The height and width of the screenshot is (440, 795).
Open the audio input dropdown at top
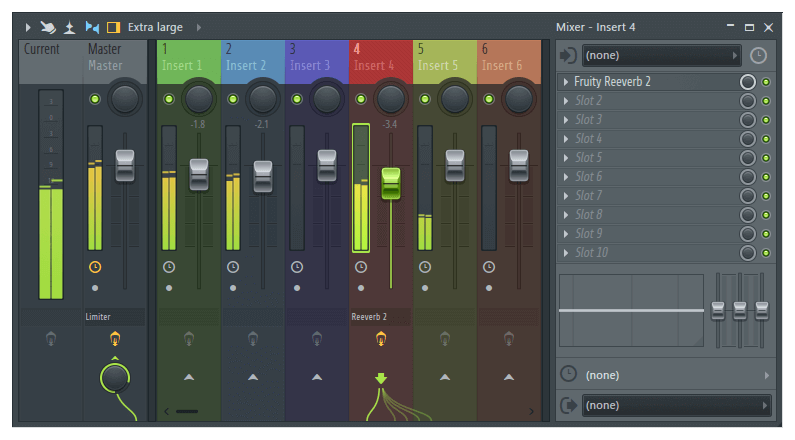[660, 56]
